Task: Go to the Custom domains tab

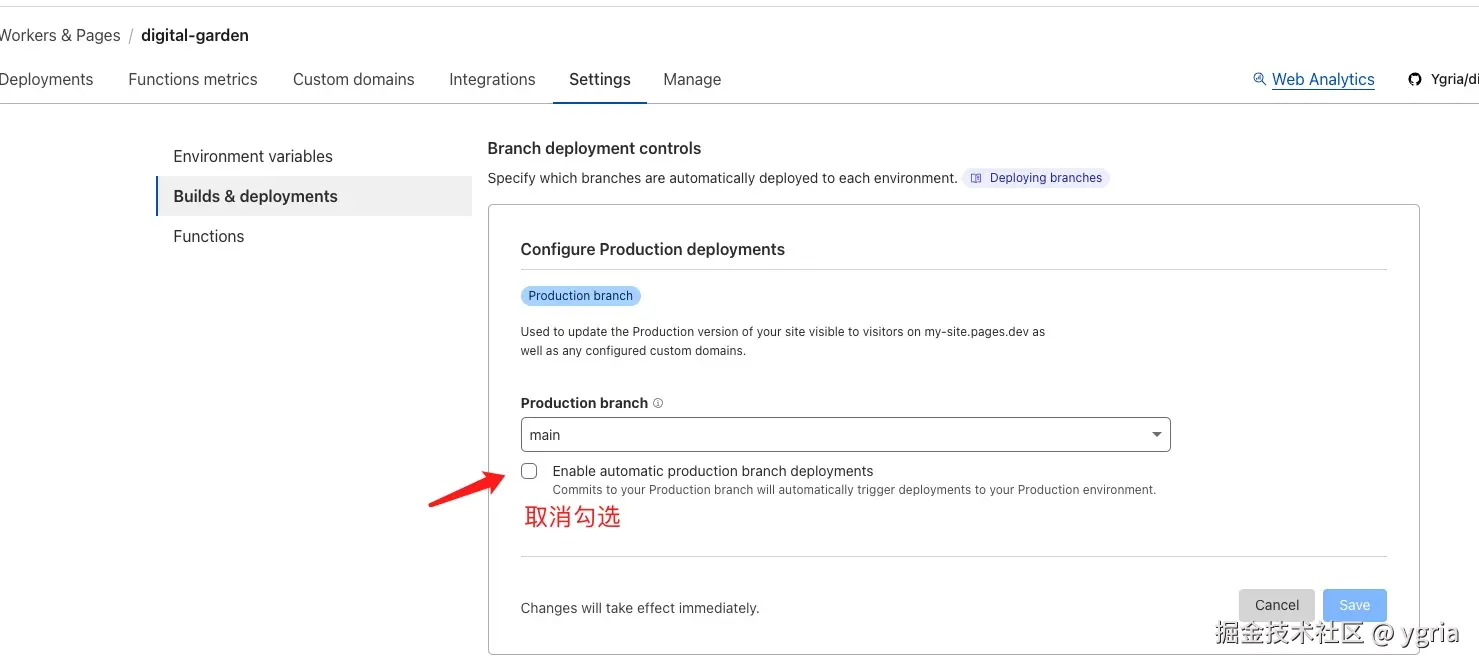Action: [x=353, y=79]
